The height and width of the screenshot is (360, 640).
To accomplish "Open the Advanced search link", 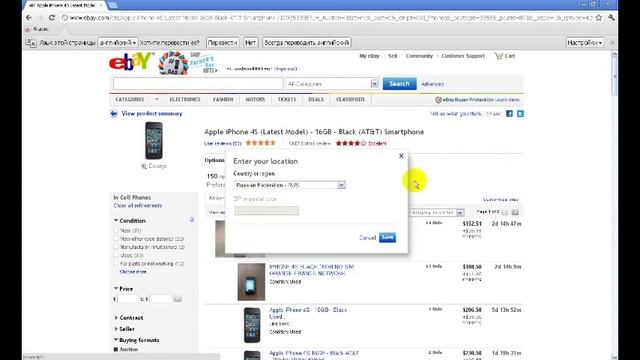I will coord(432,84).
